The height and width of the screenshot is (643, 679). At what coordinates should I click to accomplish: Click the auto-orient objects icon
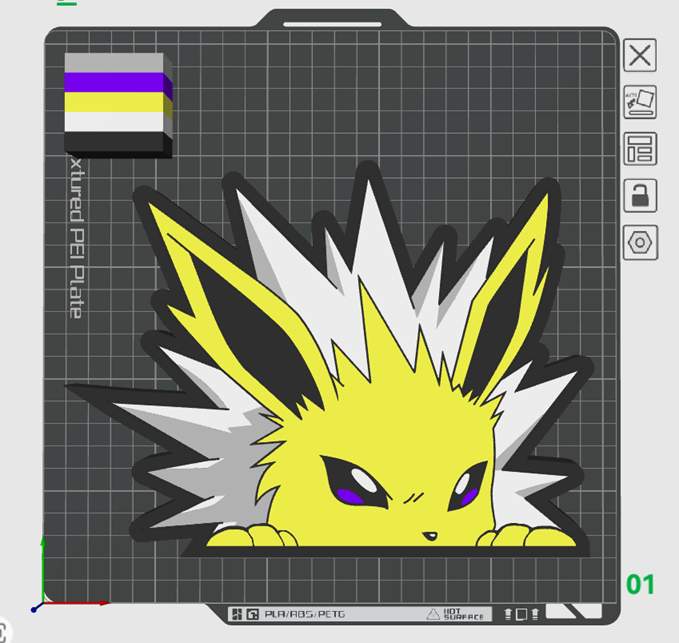[640, 101]
